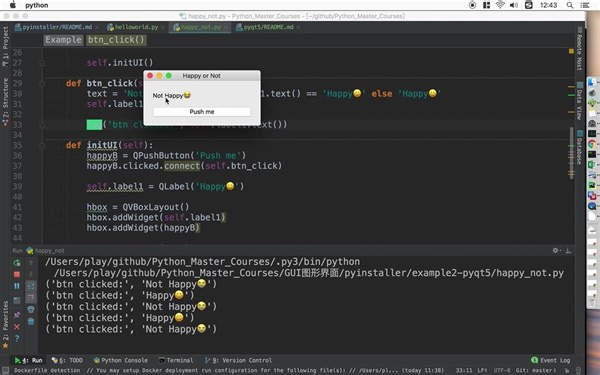Click the Push me button
Screen dimensions: 600x375
click(202, 112)
